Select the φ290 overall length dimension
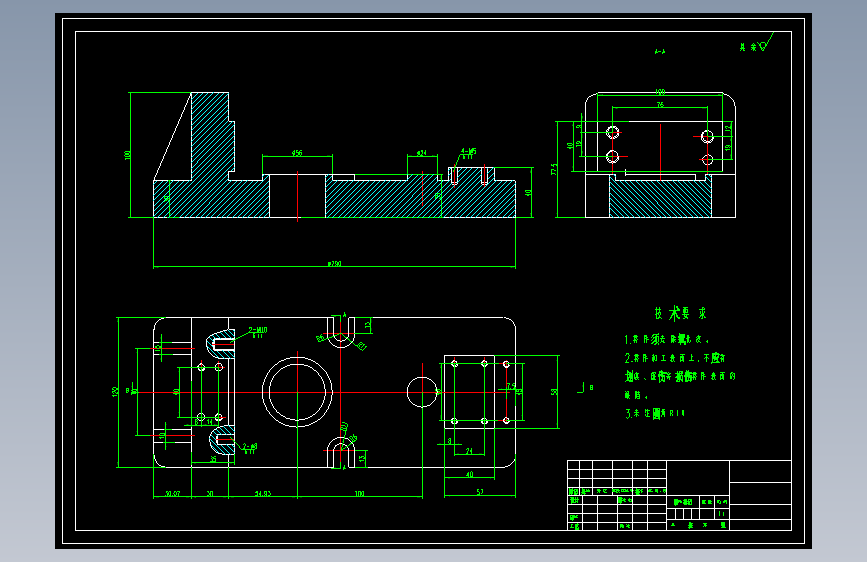 335,264
